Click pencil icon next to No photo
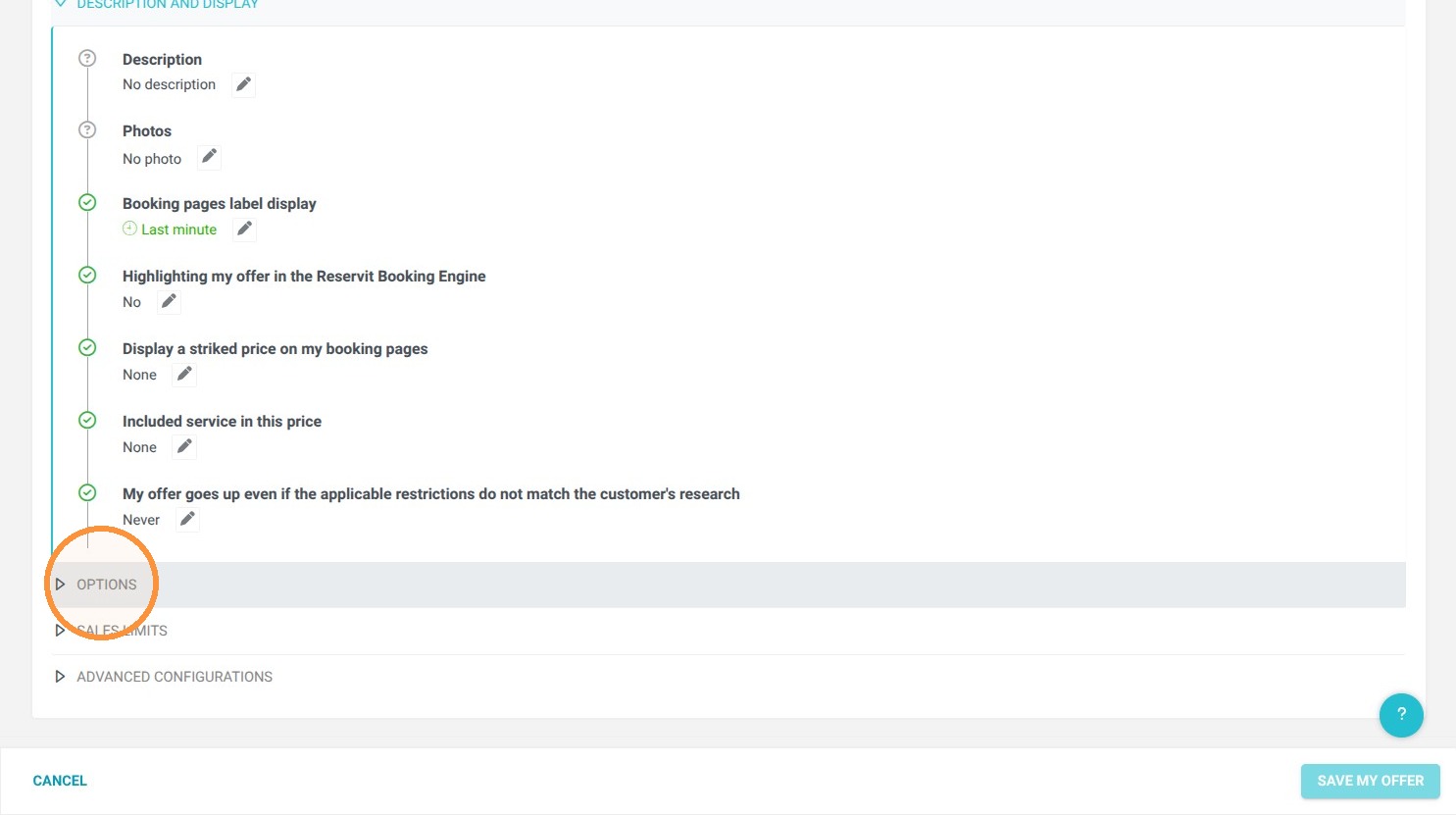1456x815 pixels. pyautogui.click(x=209, y=157)
